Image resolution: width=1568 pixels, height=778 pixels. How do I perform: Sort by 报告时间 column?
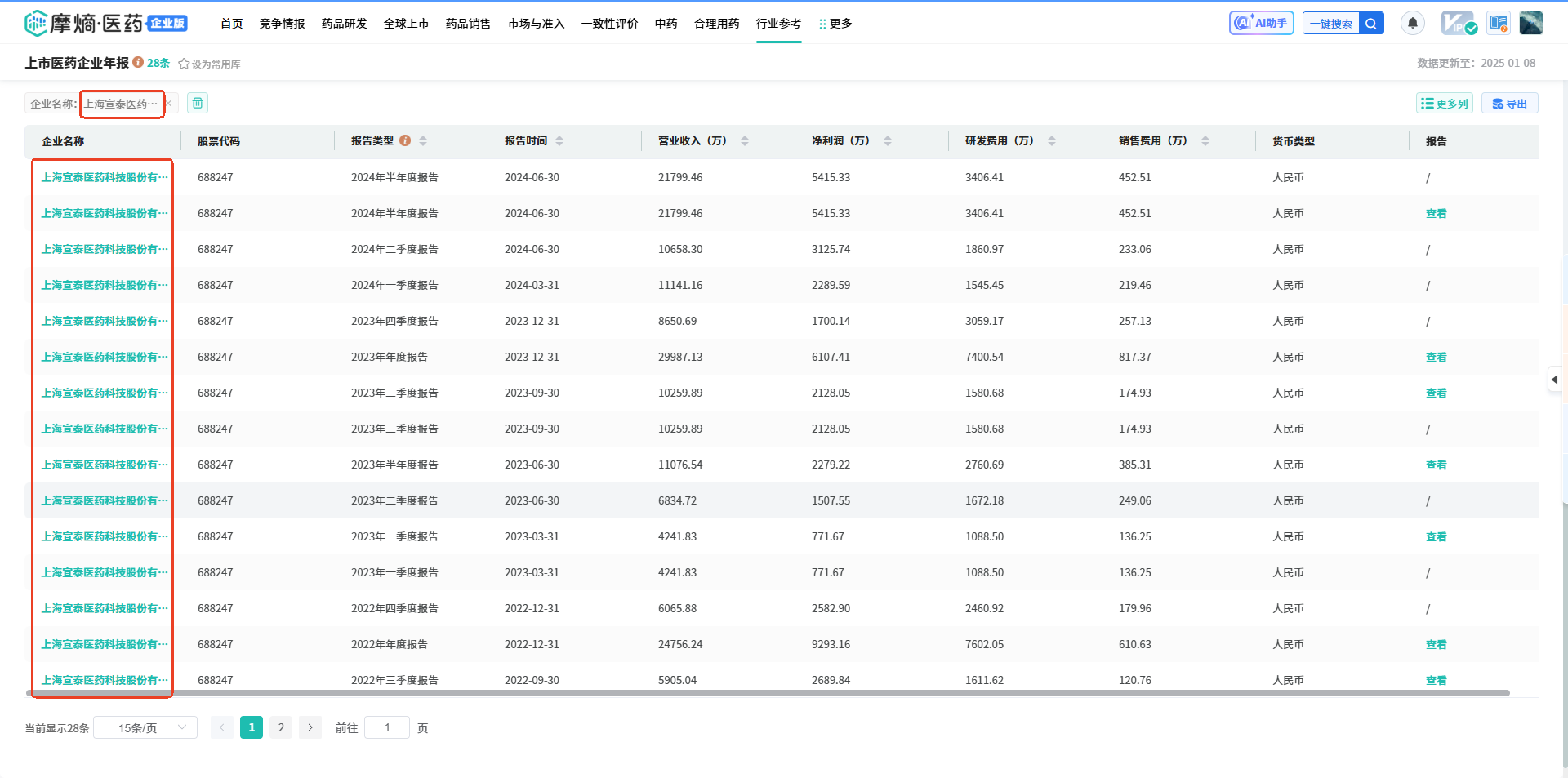coord(559,140)
